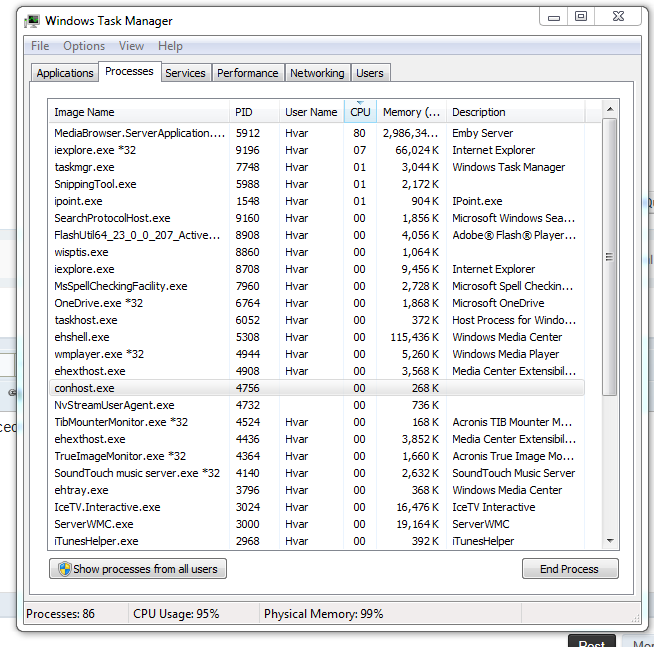
Task: Select ehexthost.exe with PID 4908
Action: (x=317, y=371)
